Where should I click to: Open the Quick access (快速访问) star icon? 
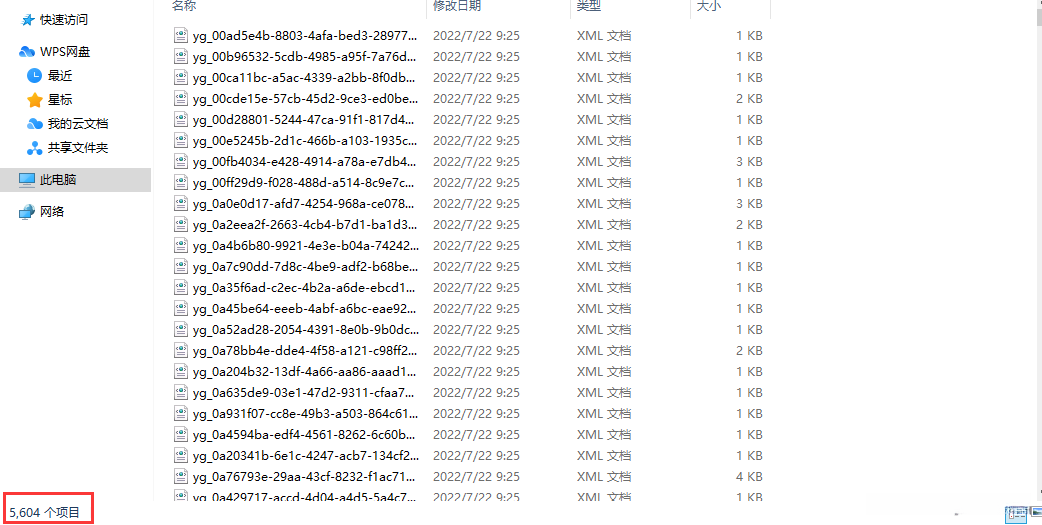(27, 20)
